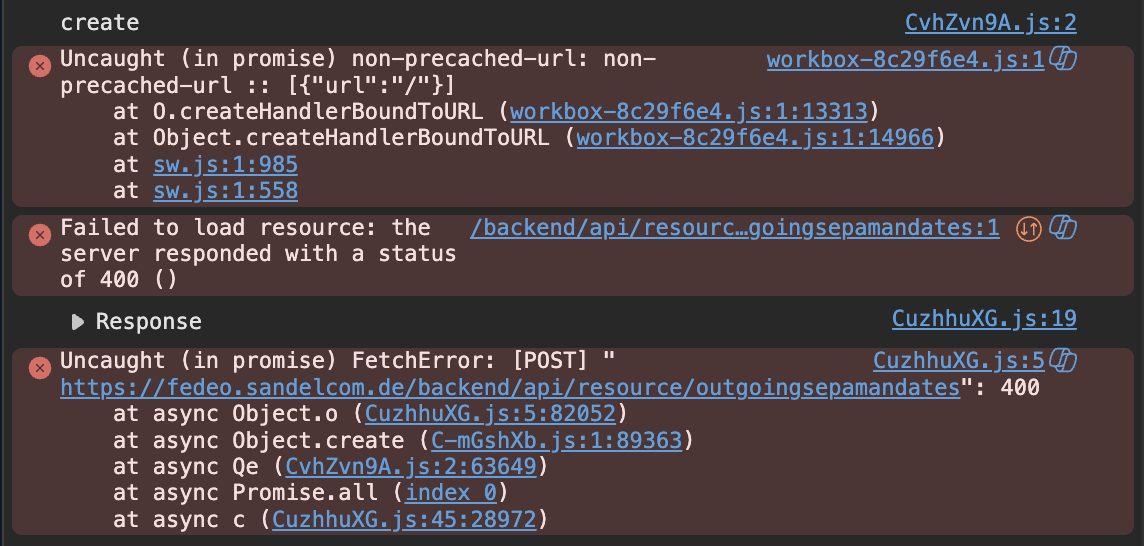Follow the workbox-8c29f6e4.js:1:13313 stack link

(689, 112)
